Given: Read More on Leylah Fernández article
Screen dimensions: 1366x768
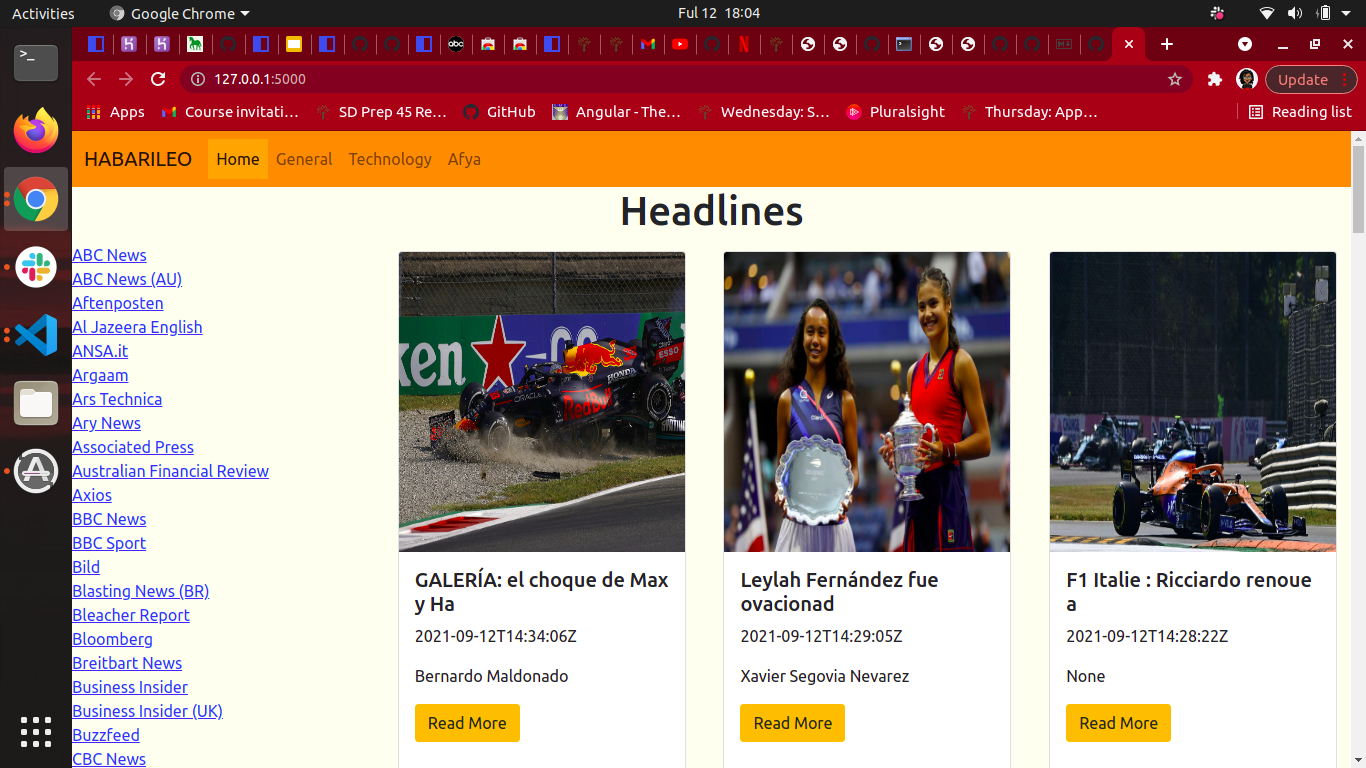Looking at the screenshot, I should (x=793, y=723).
